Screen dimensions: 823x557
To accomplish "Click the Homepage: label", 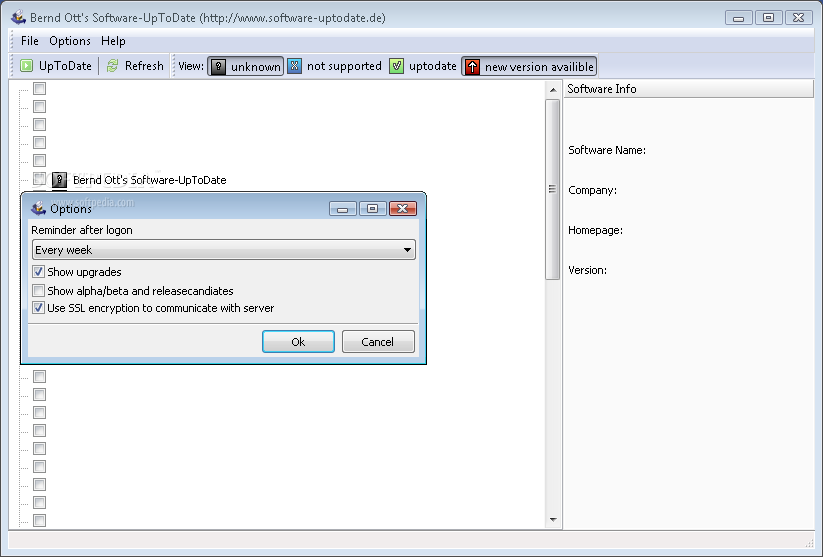I will (x=595, y=230).
